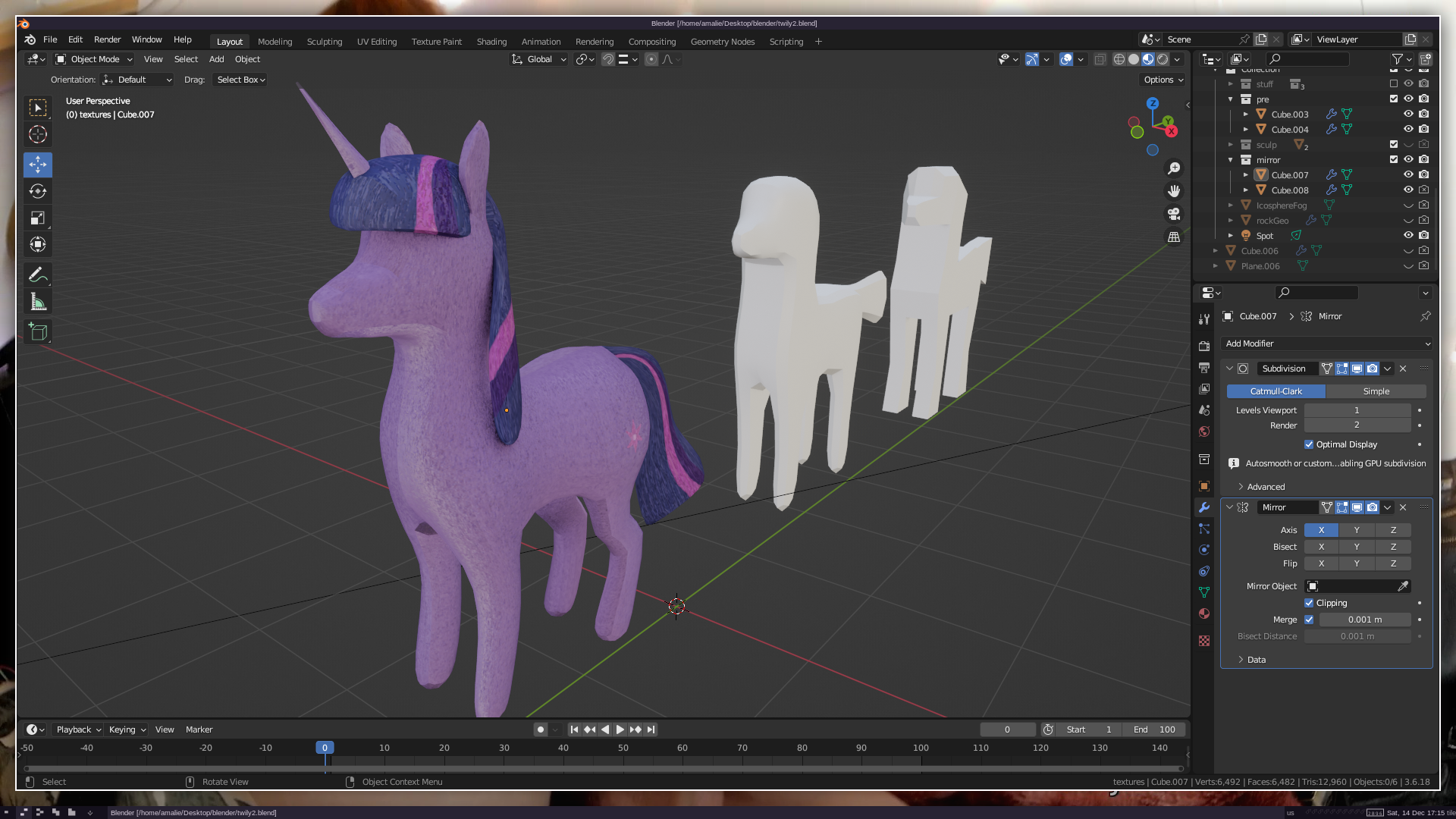Hide Cube.007 with eye icon
Image resolution: width=1456 pixels, height=819 pixels.
tap(1408, 174)
